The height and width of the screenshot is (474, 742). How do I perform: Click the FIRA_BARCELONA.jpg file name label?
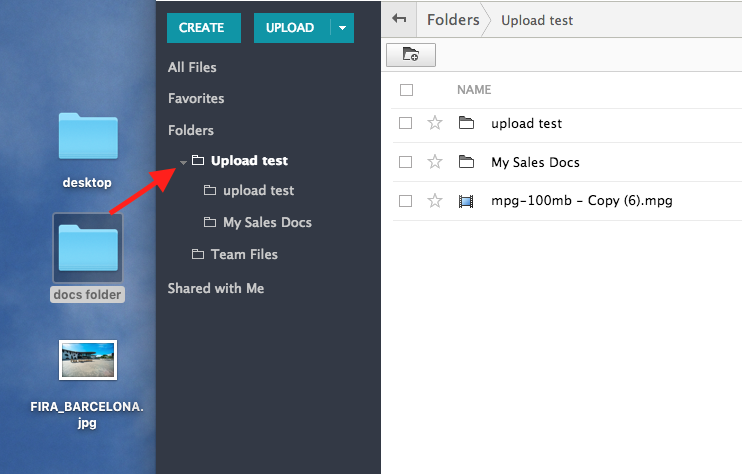(87, 414)
